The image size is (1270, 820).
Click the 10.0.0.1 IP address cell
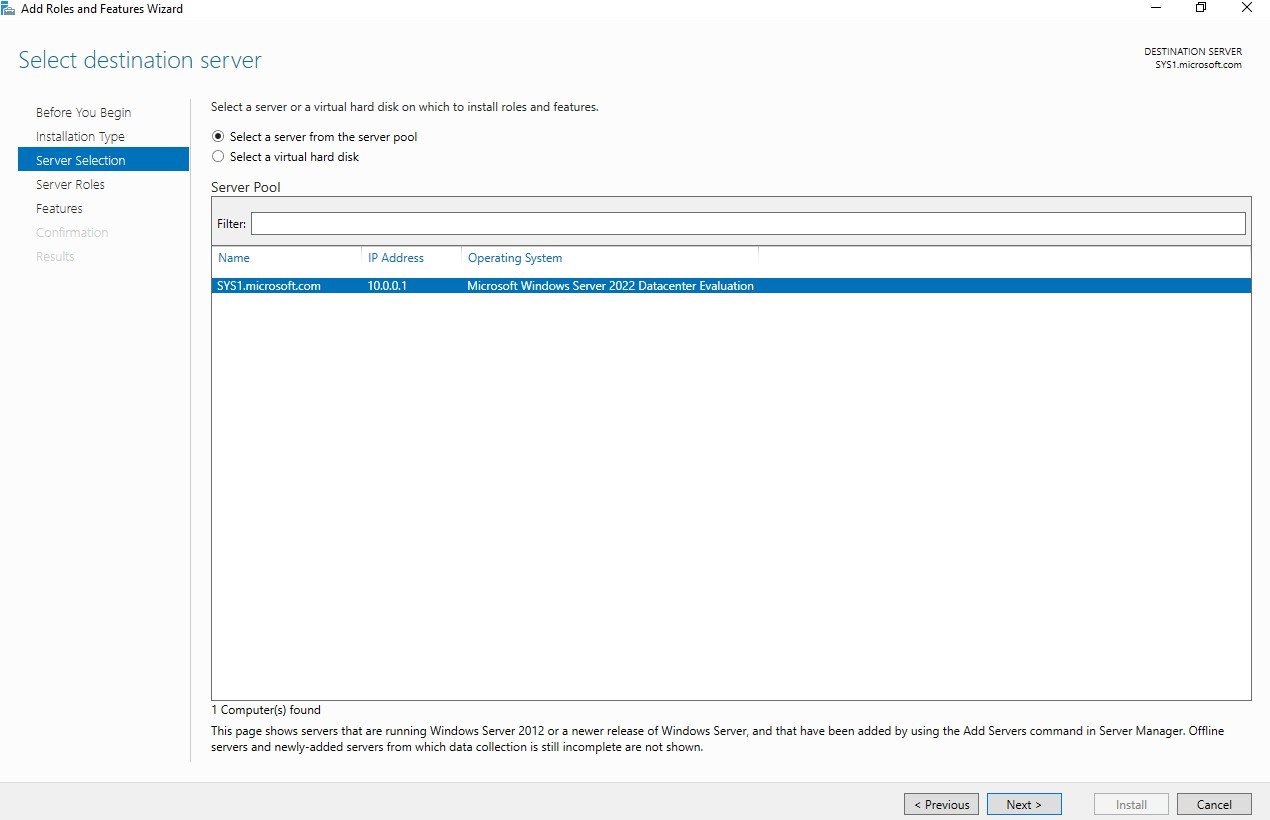click(x=387, y=286)
